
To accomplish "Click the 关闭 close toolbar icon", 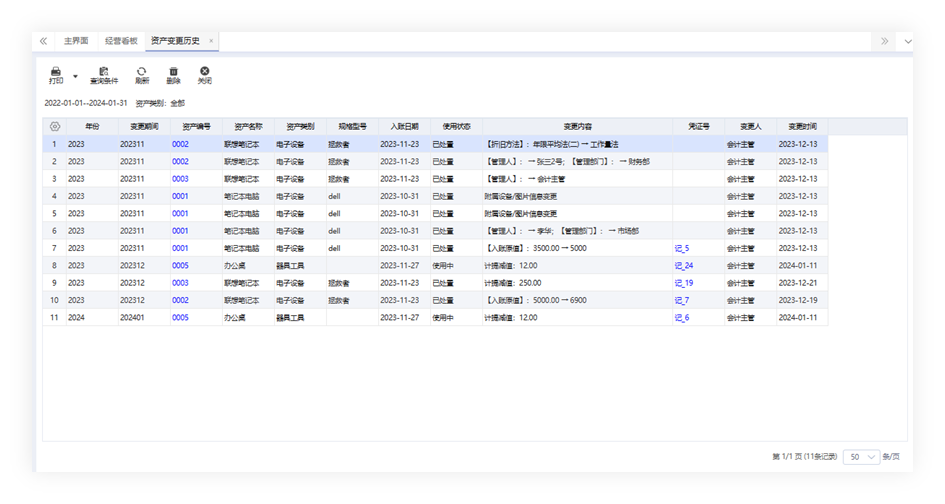I will (204, 74).
